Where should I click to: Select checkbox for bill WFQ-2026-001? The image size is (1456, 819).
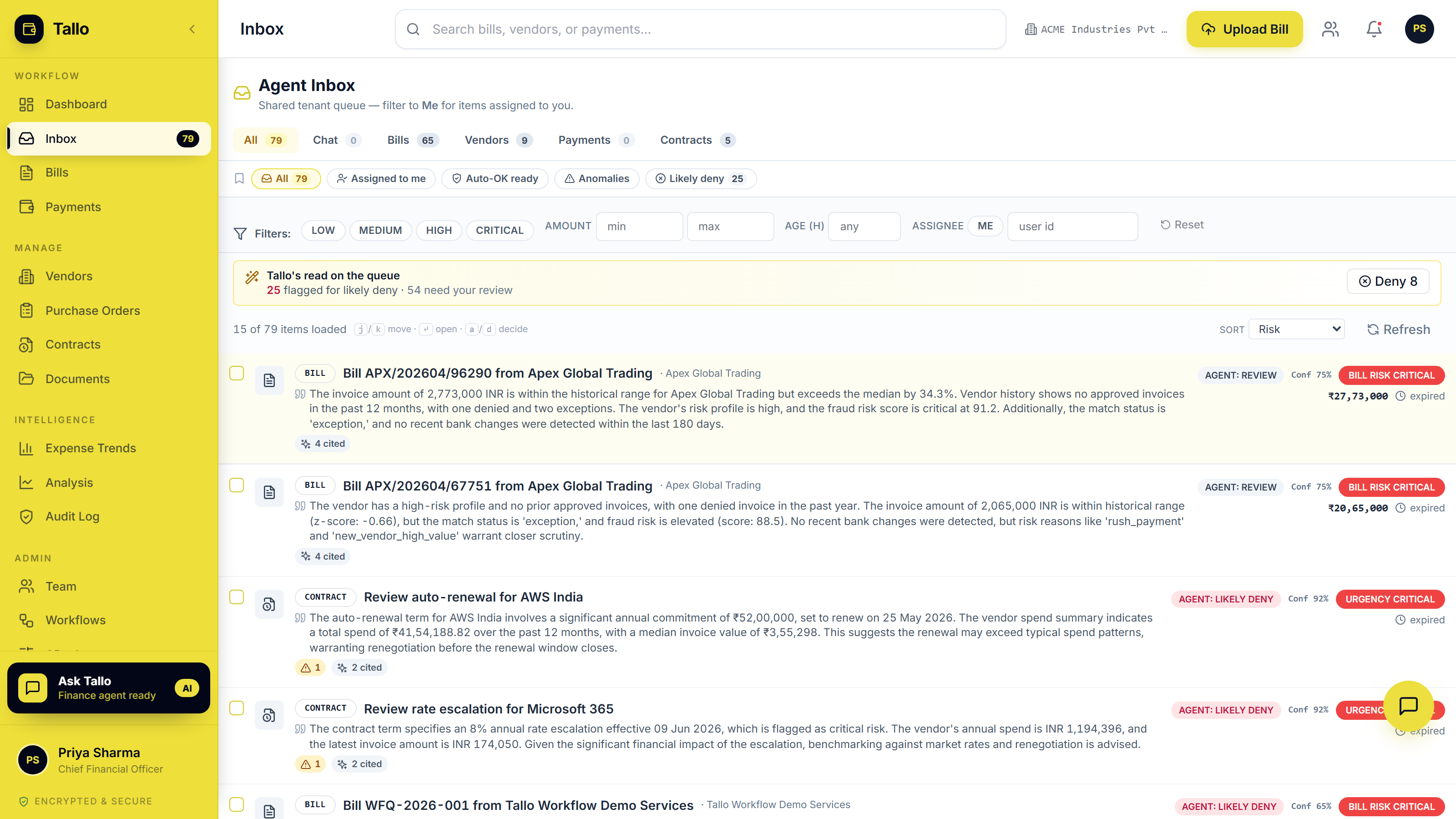[x=237, y=804]
